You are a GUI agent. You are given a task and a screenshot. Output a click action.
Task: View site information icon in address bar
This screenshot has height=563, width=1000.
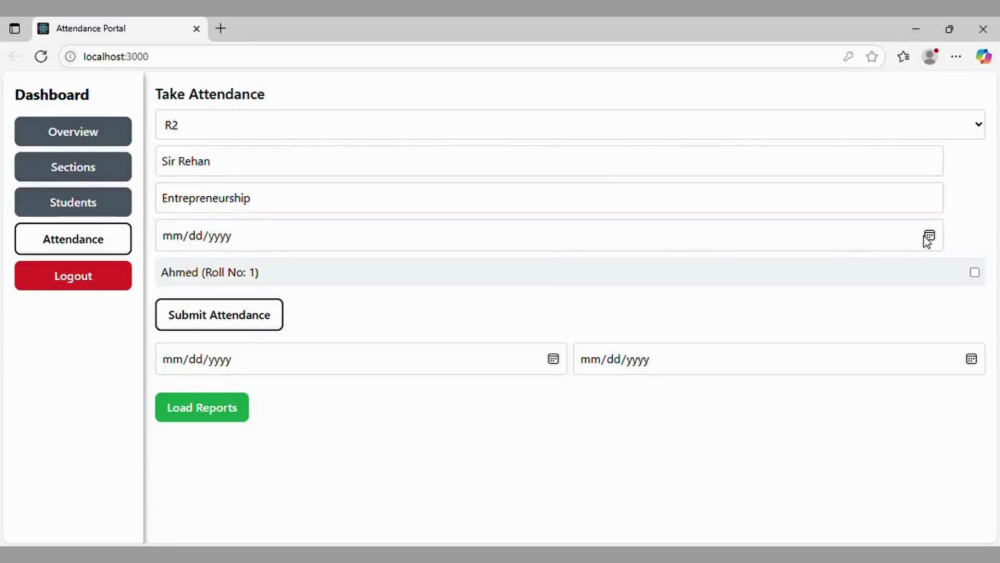[70, 57]
